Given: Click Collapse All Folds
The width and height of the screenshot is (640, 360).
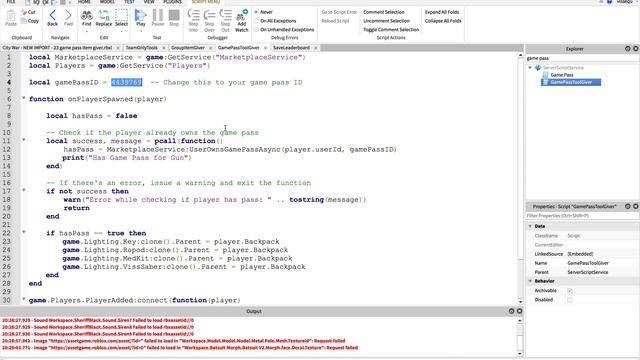Looking at the screenshot, I should coord(443,21).
